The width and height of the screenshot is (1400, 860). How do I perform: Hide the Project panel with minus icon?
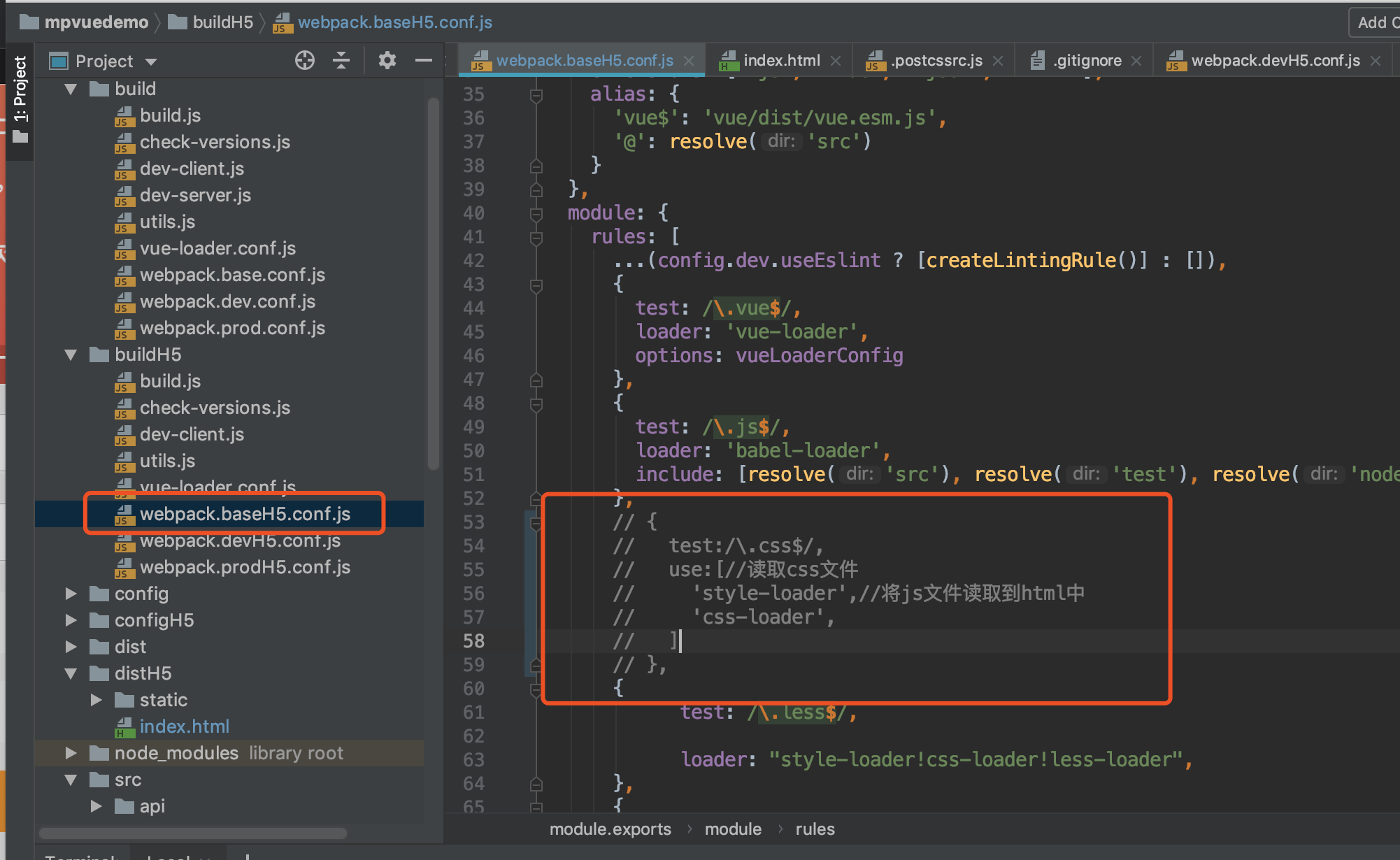(x=423, y=61)
